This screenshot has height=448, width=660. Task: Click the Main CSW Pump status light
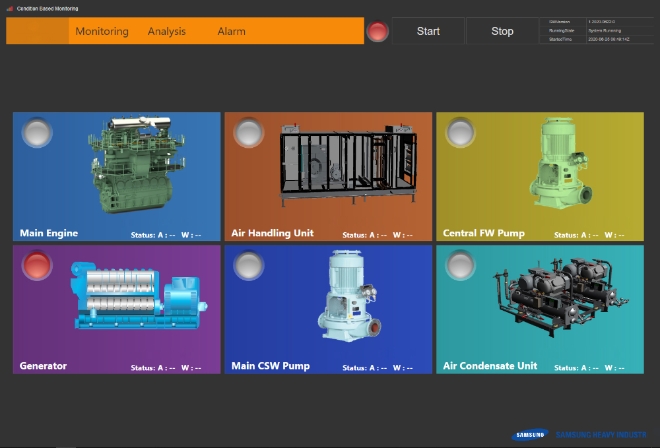click(248, 265)
